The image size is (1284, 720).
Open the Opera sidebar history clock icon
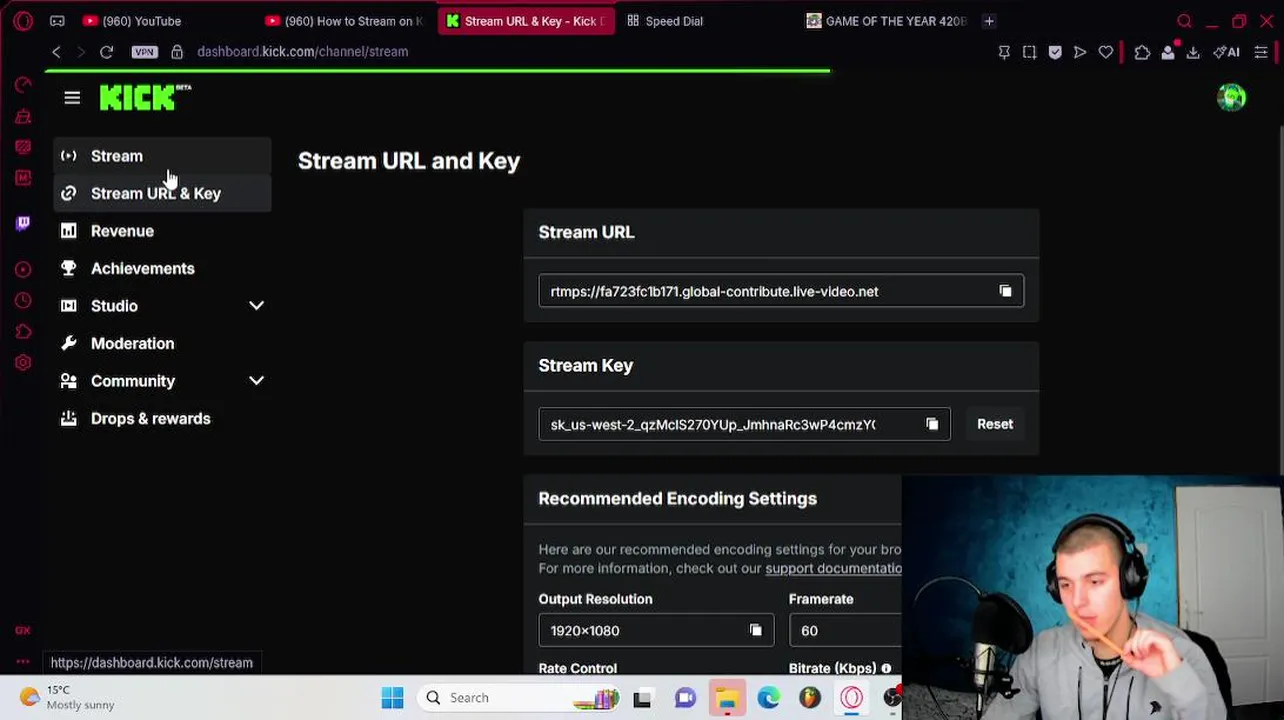pyautogui.click(x=23, y=300)
